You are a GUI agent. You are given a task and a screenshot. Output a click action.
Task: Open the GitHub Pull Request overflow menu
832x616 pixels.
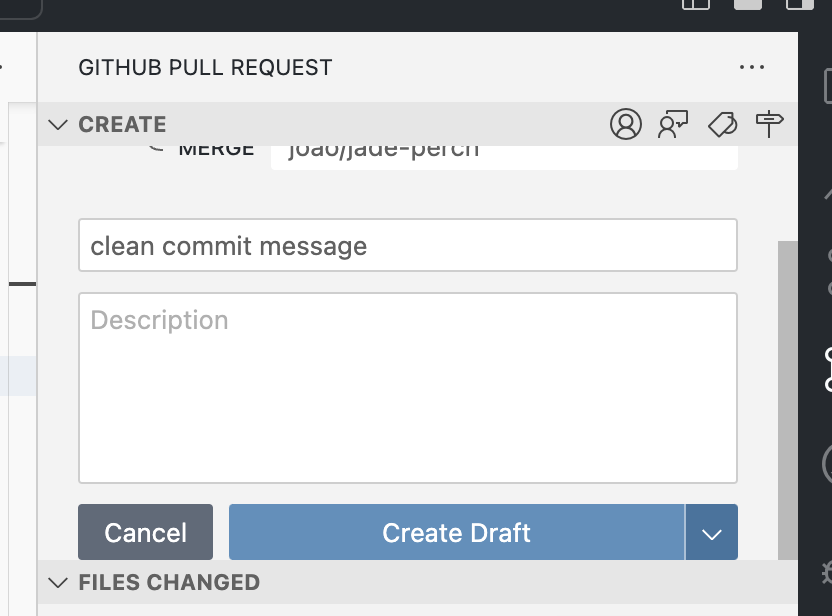click(752, 67)
